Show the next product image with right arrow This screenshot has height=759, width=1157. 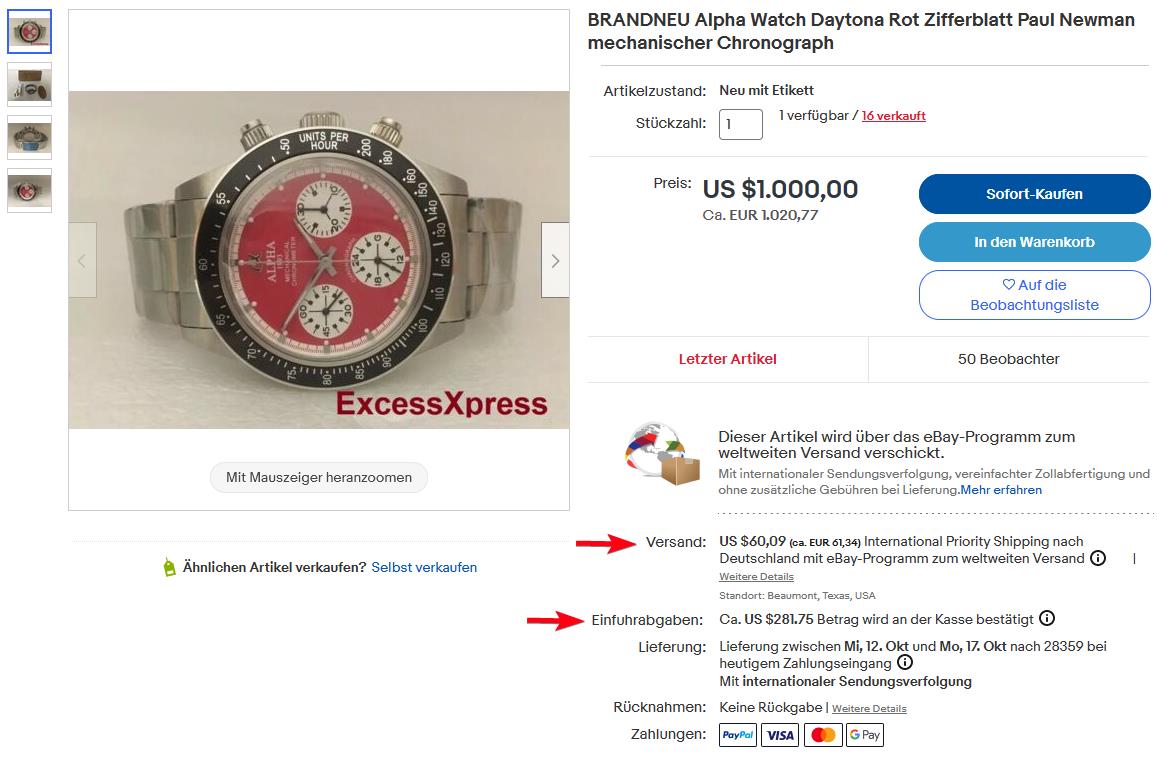556,260
